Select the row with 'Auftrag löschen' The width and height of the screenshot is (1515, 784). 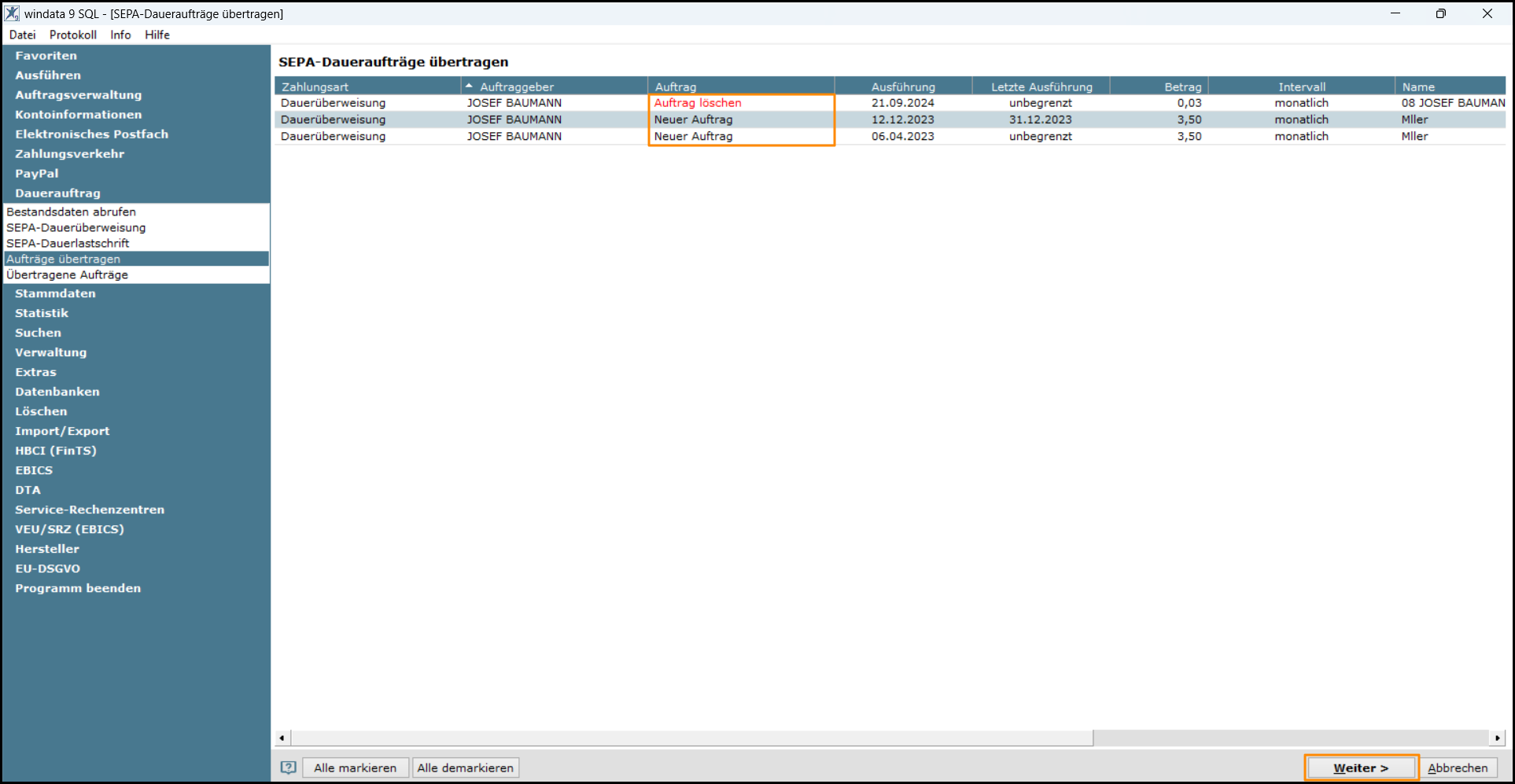tap(890, 103)
